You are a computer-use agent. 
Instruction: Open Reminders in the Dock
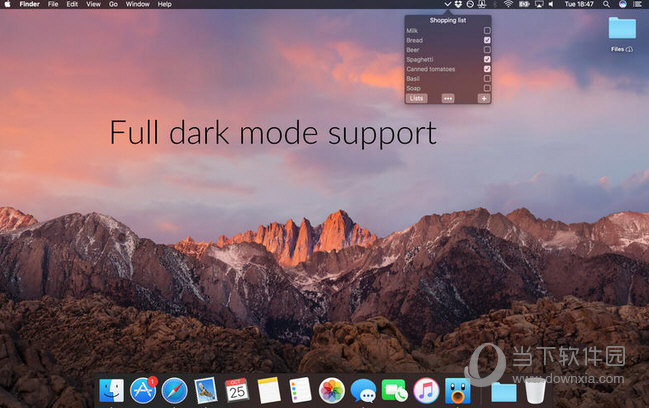[x=300, y=390]
